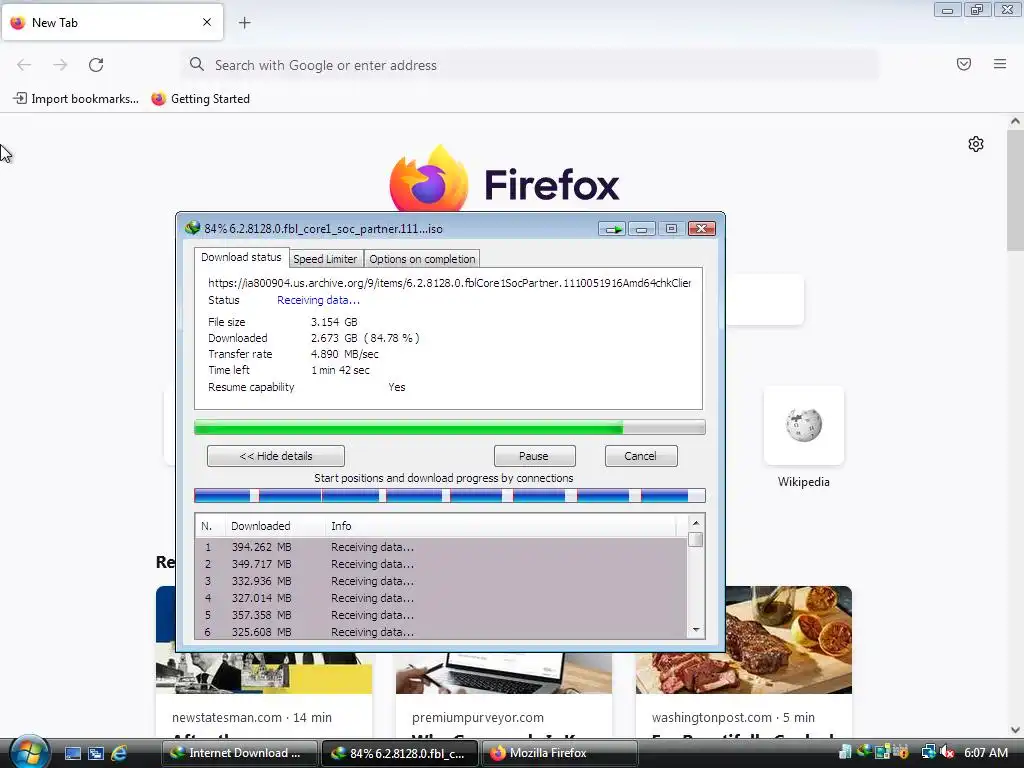Click the Firefox page vertical scrollbar thumb
The height and width of the screenshot is (768, 1024).
click(x=1015, y=190)
